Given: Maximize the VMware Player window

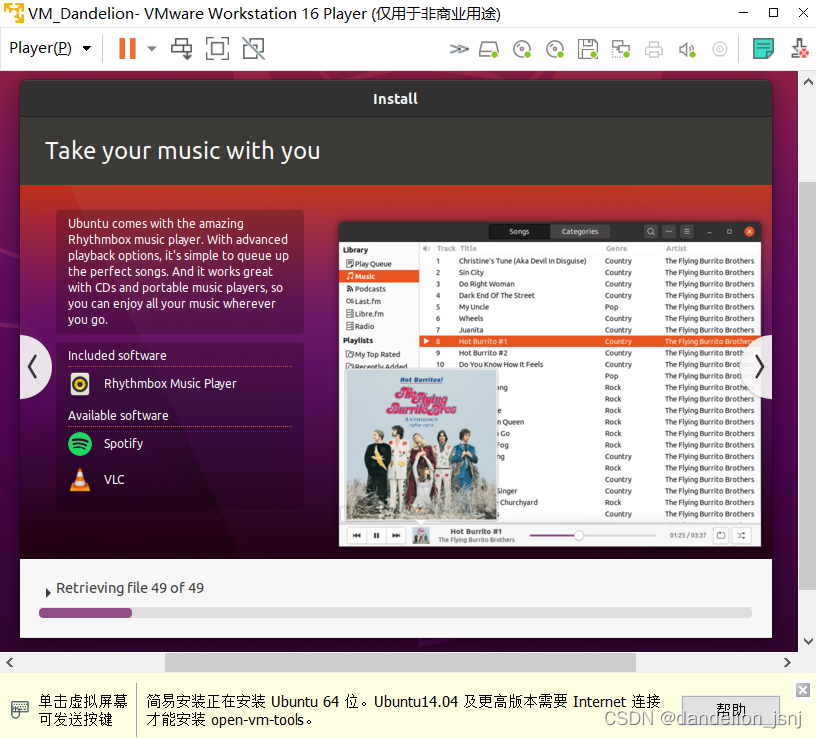Looking at the screenshot, I should click(773, 12).
